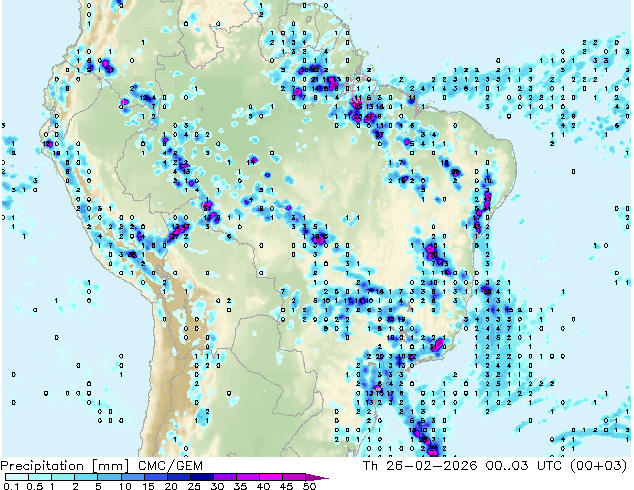This screenshot has height=490, width=634.
Task: Select the 1–2 mm legend color swatch
Action: click(63, 477)
